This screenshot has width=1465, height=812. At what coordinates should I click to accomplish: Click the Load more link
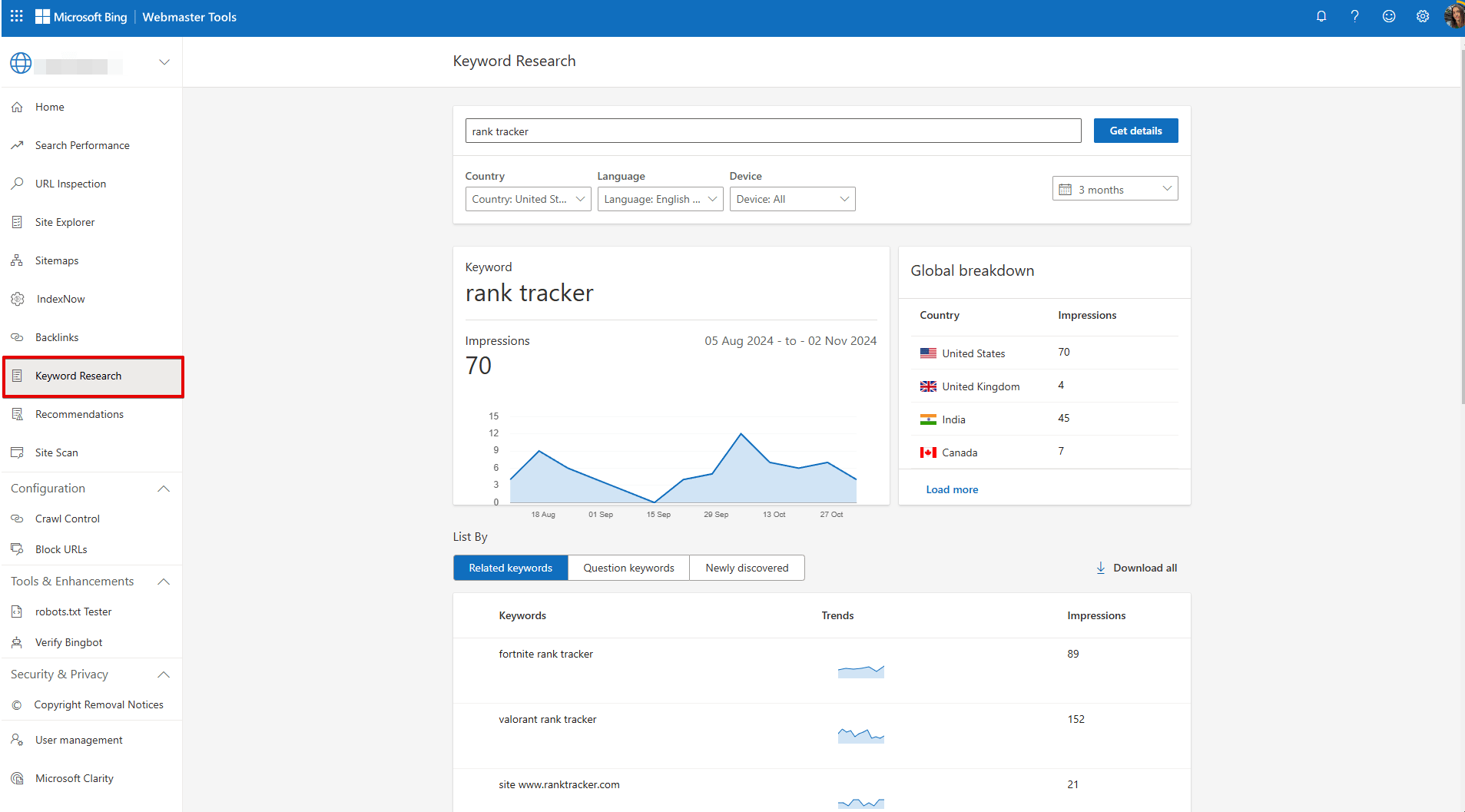tap(952, 489)
